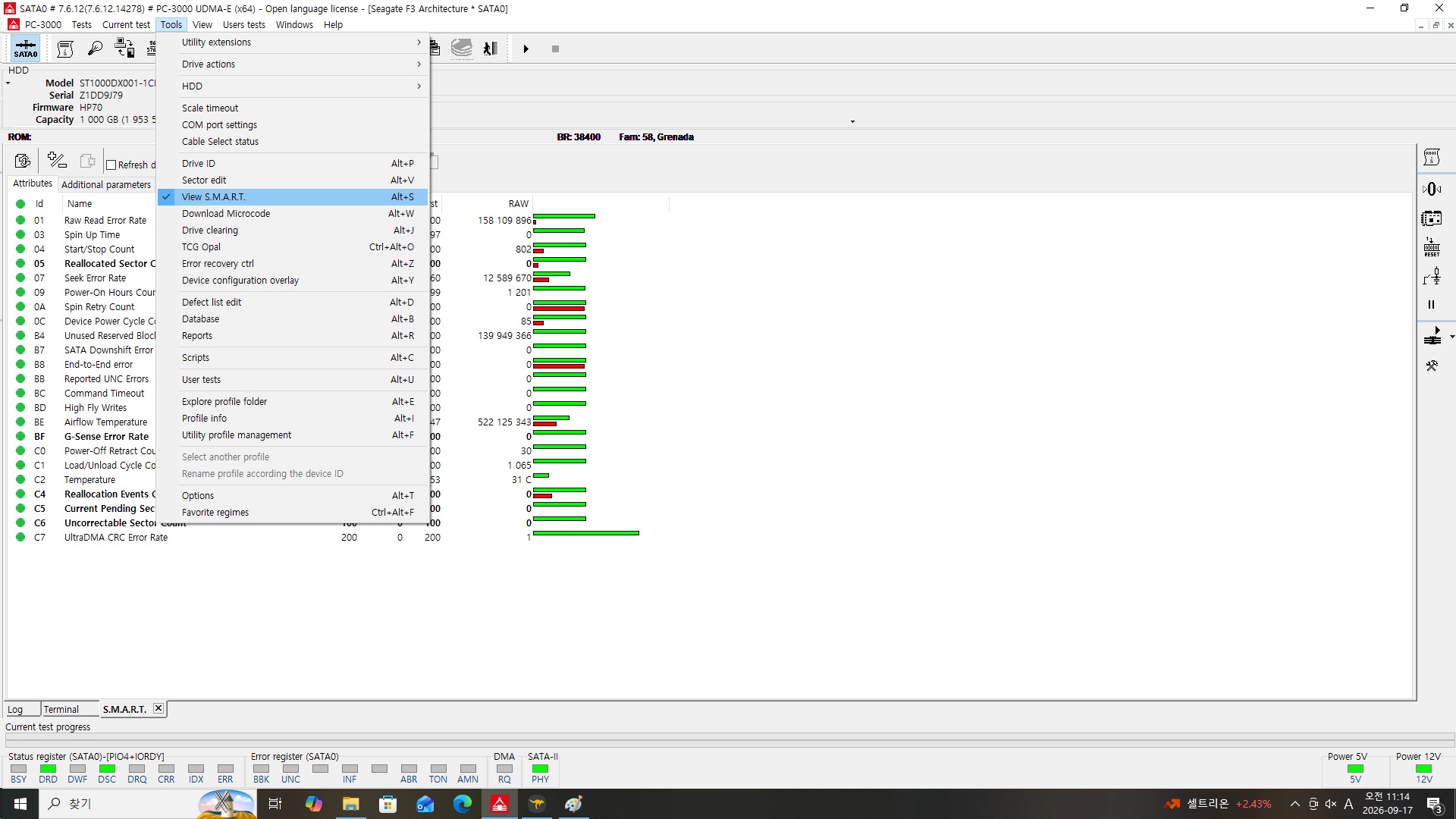Open the dropdown arrow beside spin-up icon
The height and width of the screenshot is (819, 1456).
(1451, 337)
